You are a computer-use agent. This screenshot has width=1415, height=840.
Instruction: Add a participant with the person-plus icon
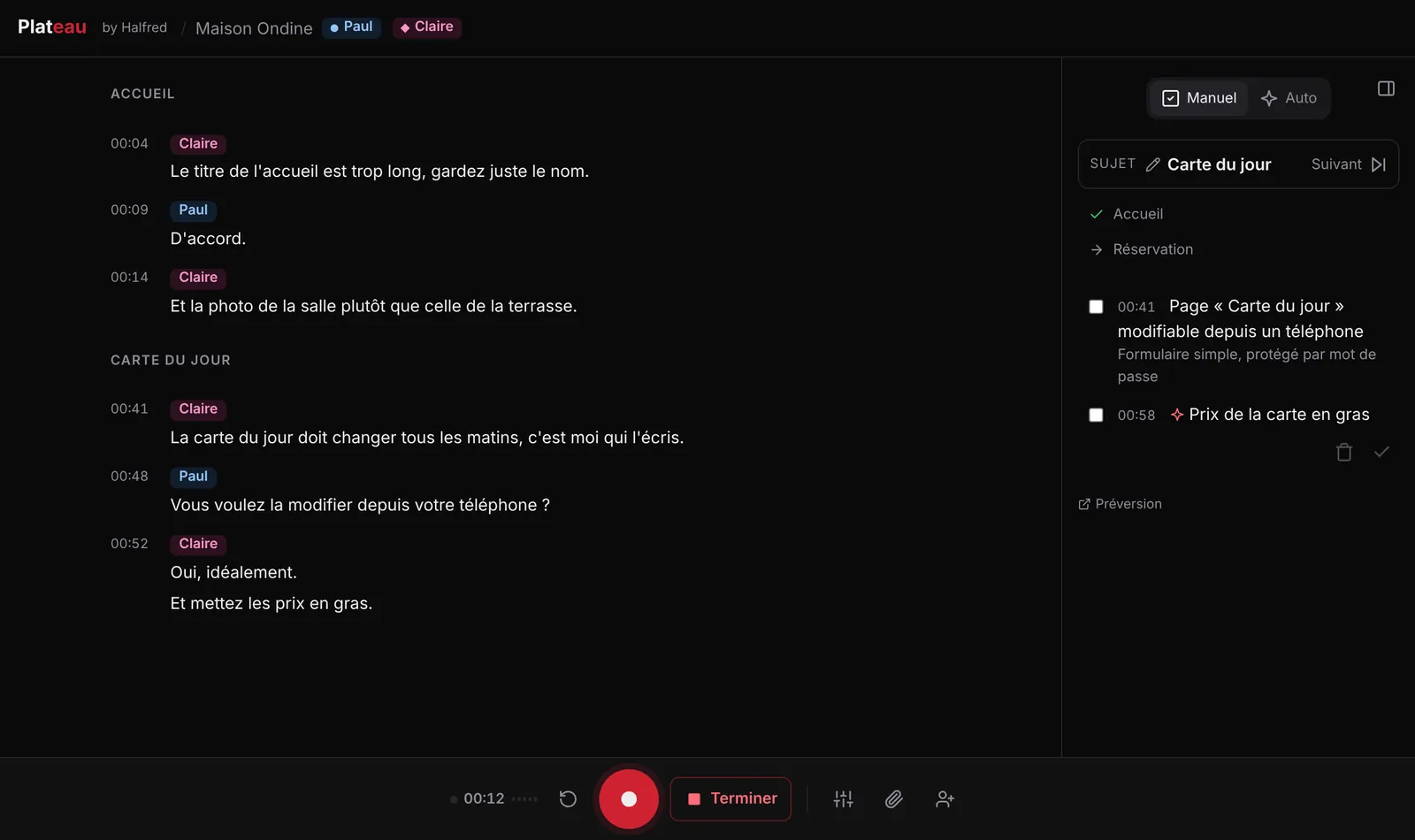(945, 799)
